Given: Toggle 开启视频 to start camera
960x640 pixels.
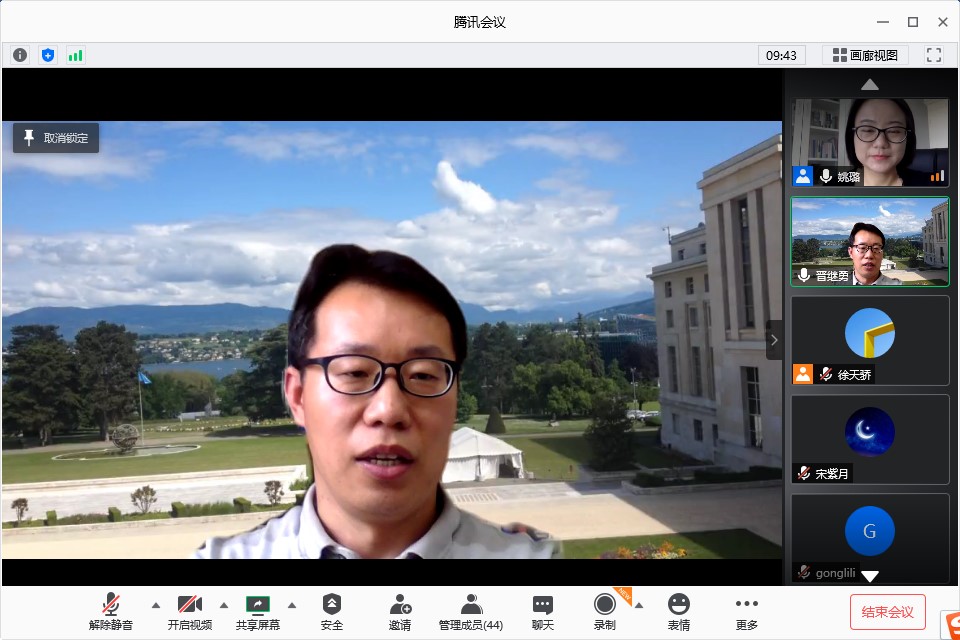Looking at the screenshot, I should tap(190, 612).
